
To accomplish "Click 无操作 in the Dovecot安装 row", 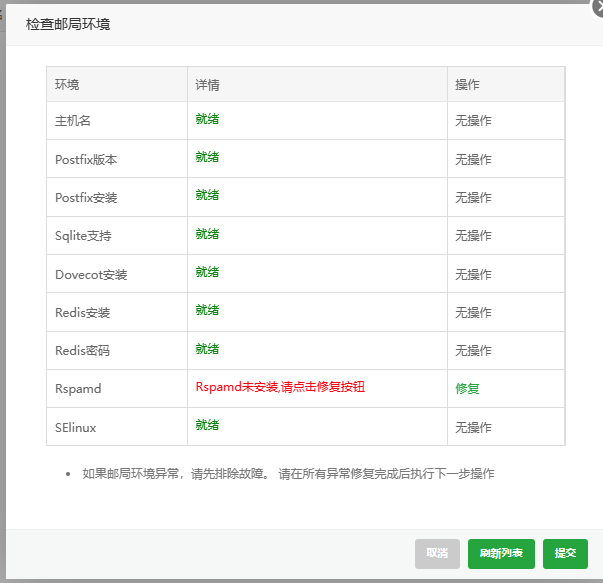I will click(x=473, y=274).
